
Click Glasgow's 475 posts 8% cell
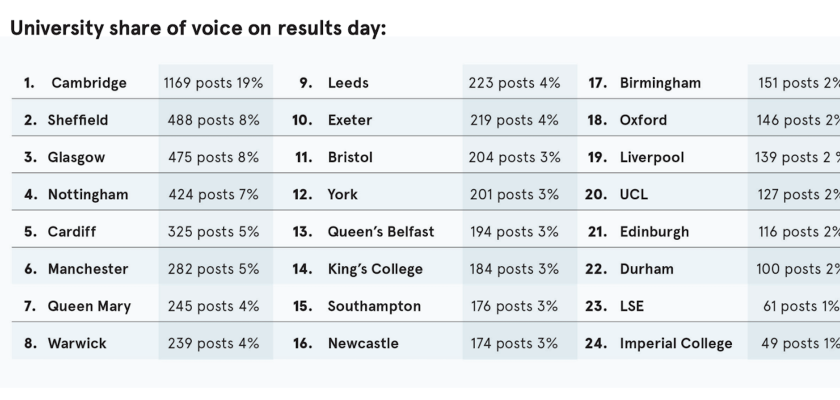[x=211, y=157]
